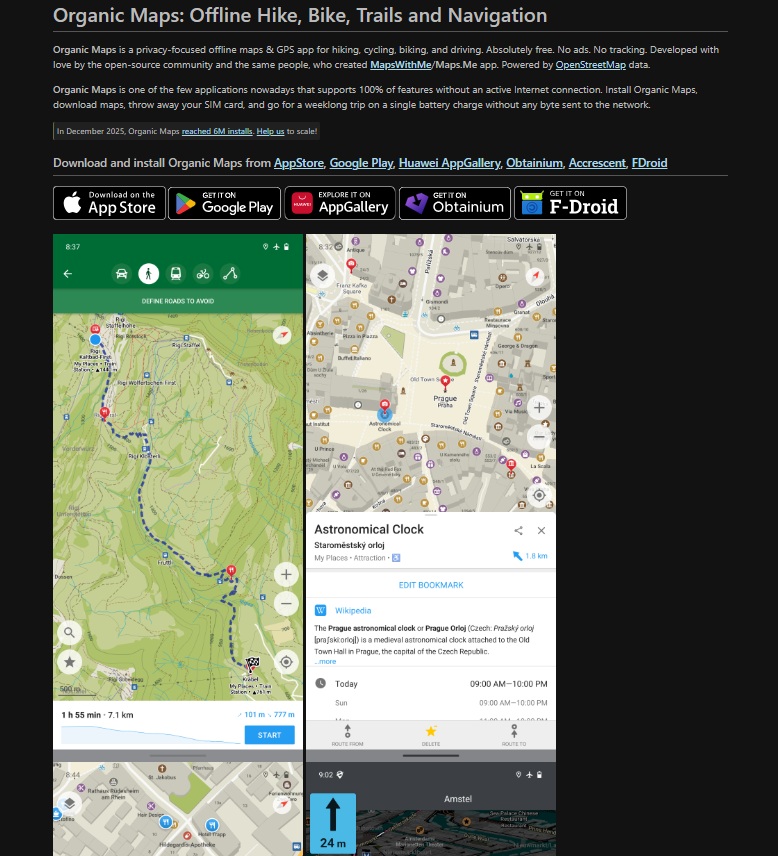The width and height of the screenshot is (778, 856).
Task: Click the Delete bookmark star
Action: click(431, 735)
